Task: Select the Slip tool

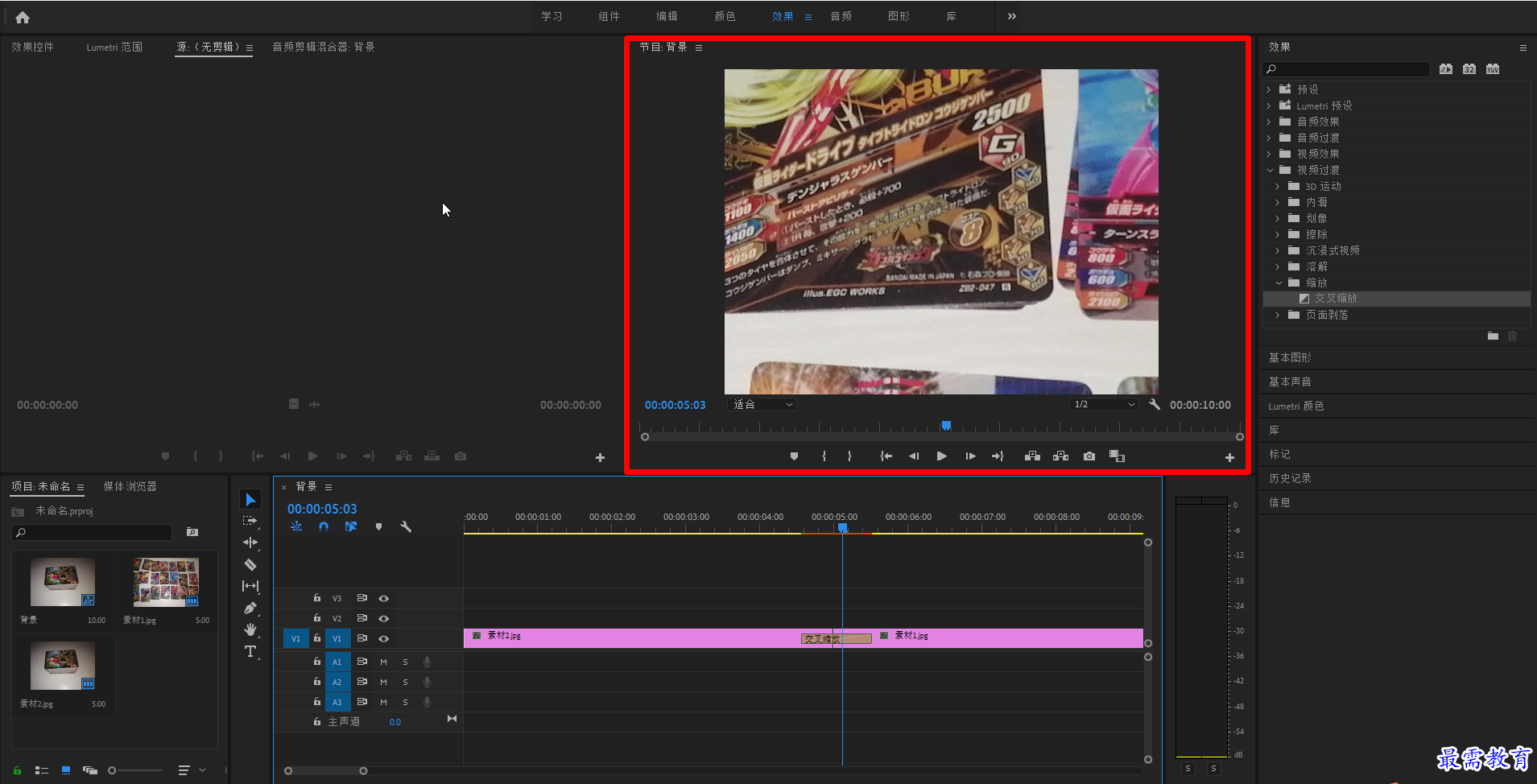Action: click(250, 586)
